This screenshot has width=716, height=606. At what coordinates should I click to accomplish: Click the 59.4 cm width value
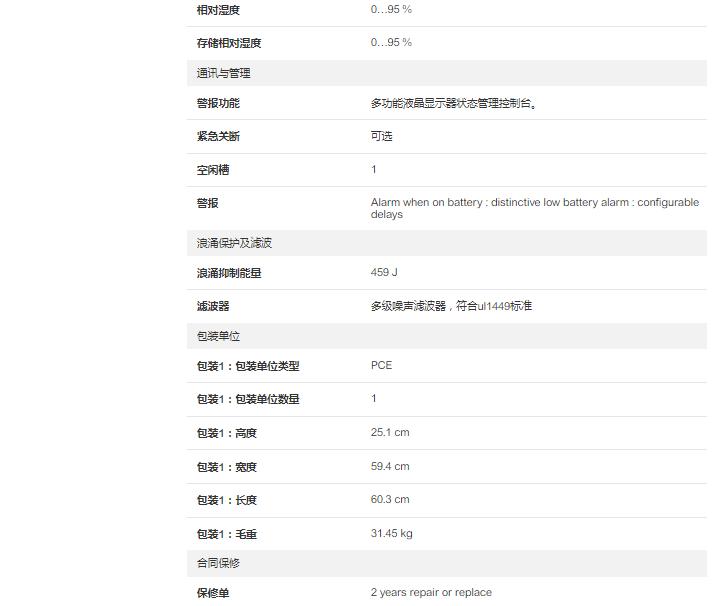390,466
